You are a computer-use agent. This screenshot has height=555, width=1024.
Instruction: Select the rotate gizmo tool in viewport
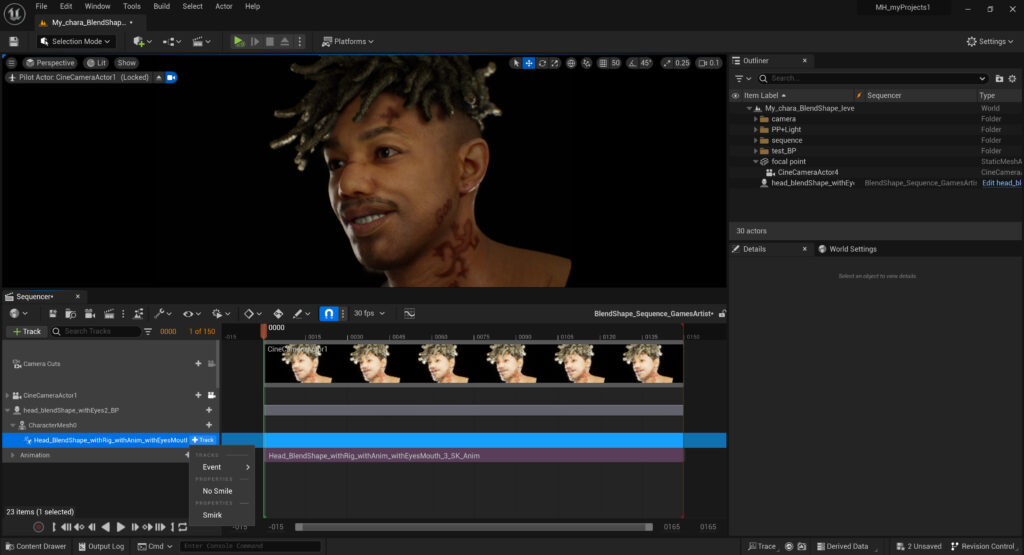(542, 63)
